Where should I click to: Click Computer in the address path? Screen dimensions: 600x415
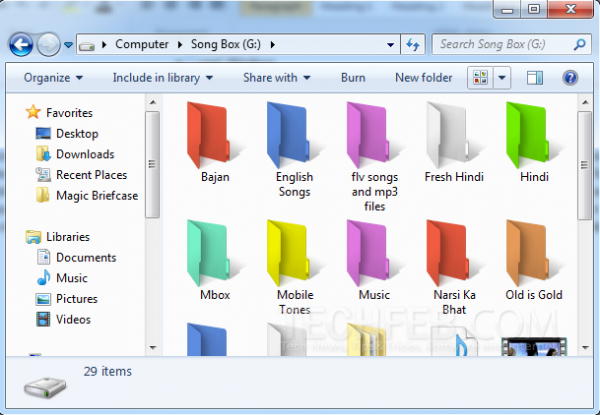pos(142,44)
